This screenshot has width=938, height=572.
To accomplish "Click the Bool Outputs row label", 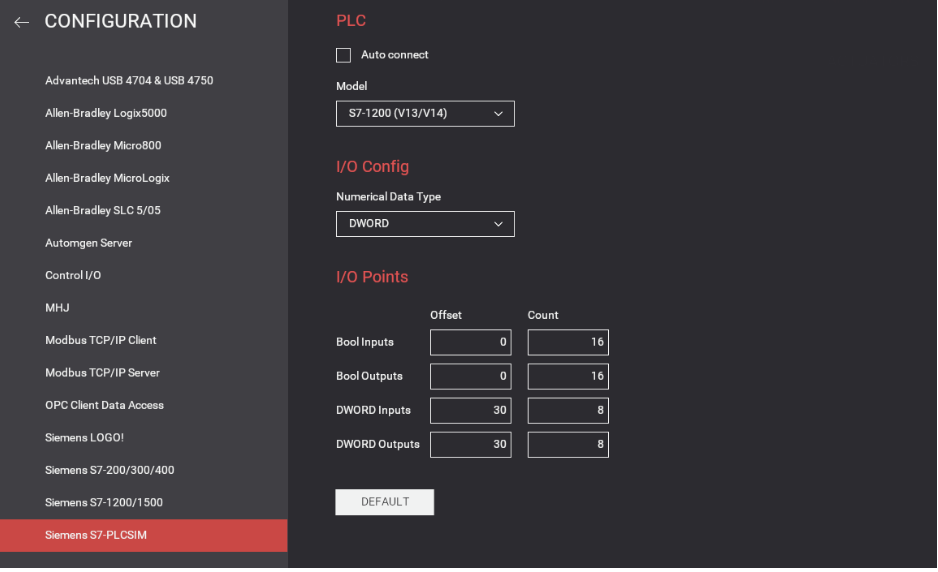I will tap(369, 376).
